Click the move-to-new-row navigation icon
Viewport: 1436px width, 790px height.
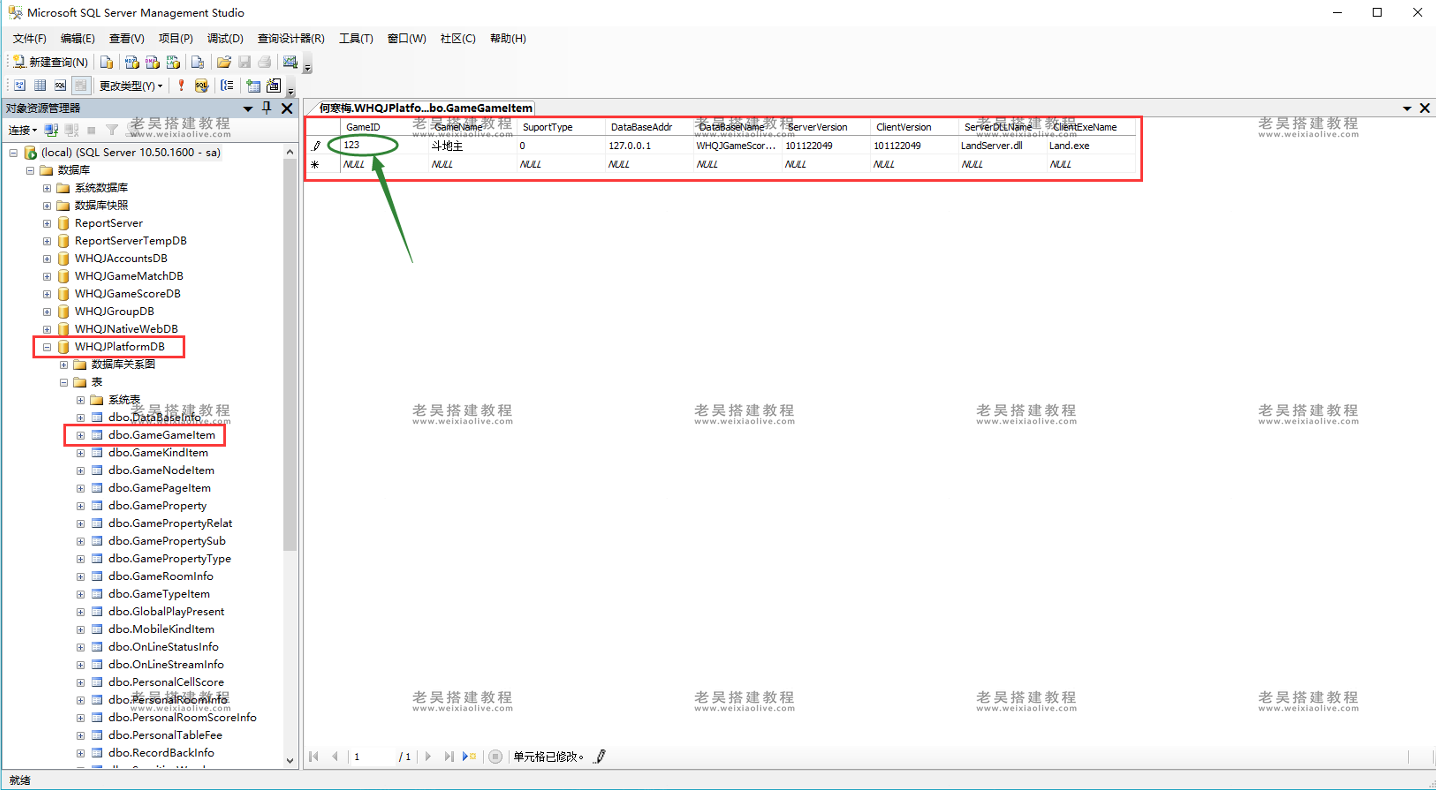[x=470, y=757]
